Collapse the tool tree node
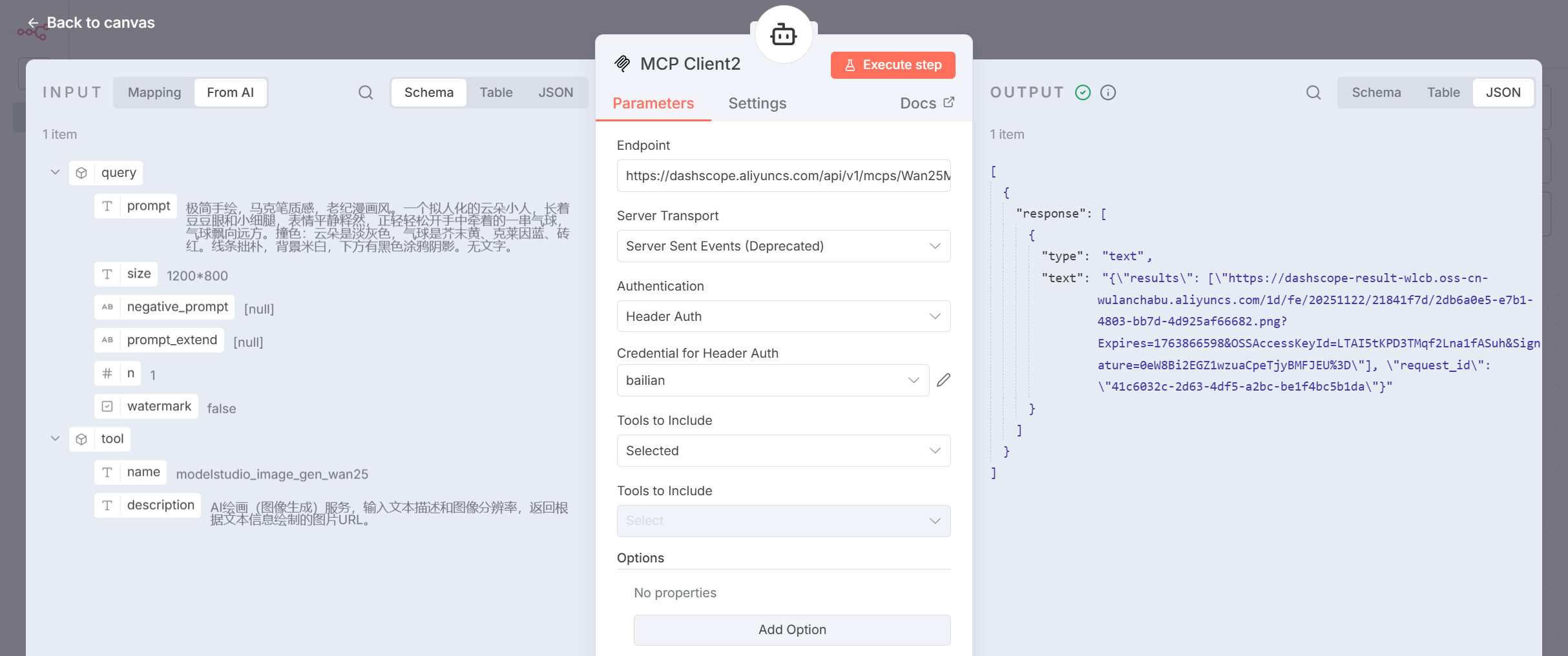 click(x=55, y=439)
